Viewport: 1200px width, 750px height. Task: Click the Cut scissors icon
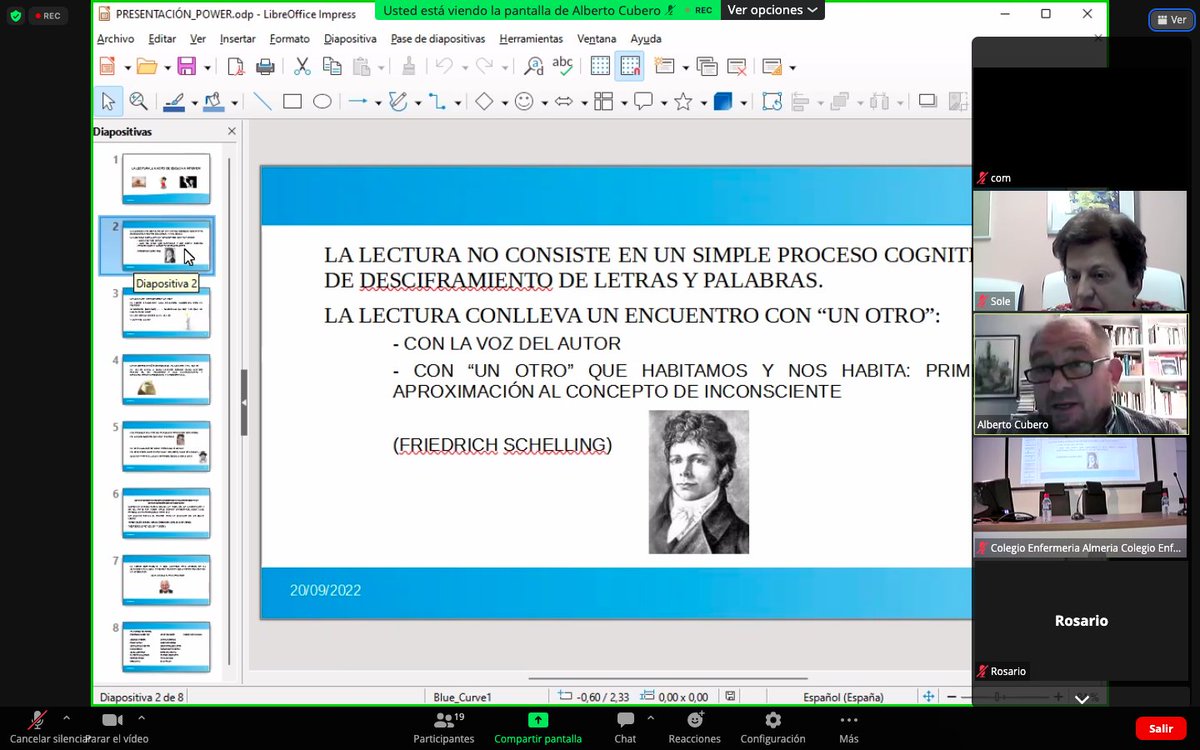coord(302,67)
